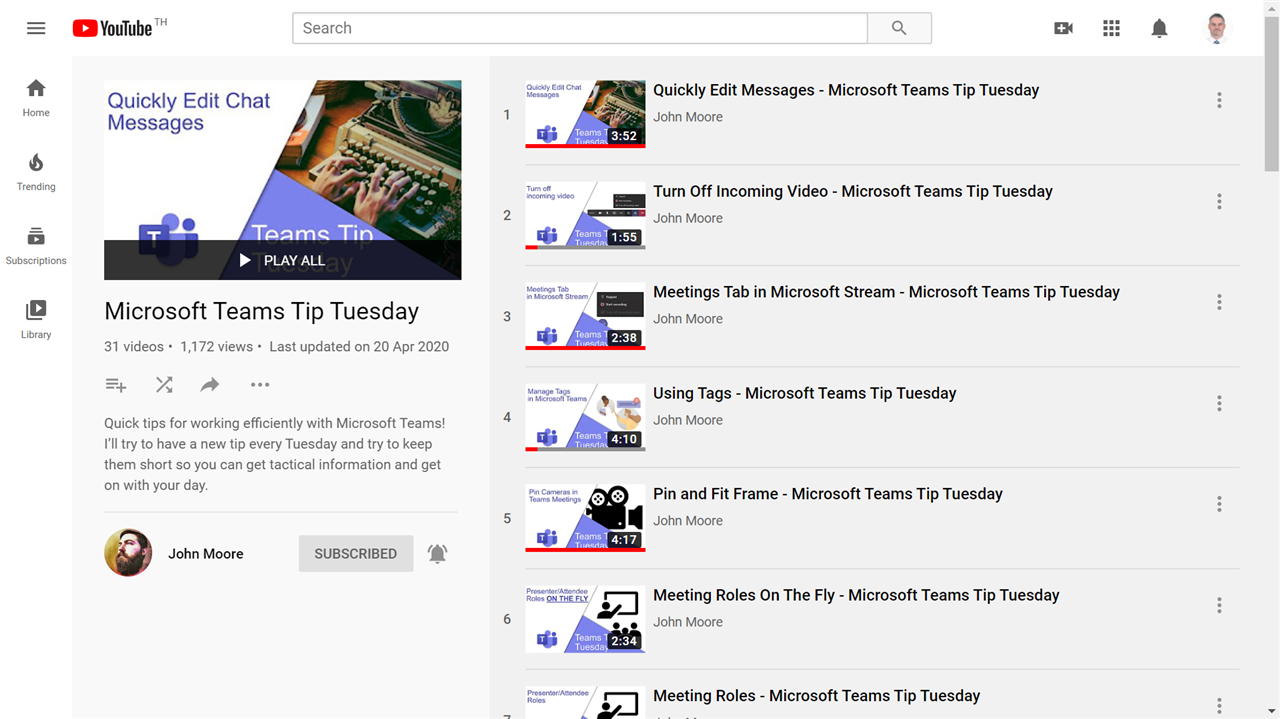
Task: Open options for Using Tags video
Action: pyautogui.click(x=1219, y=403)
